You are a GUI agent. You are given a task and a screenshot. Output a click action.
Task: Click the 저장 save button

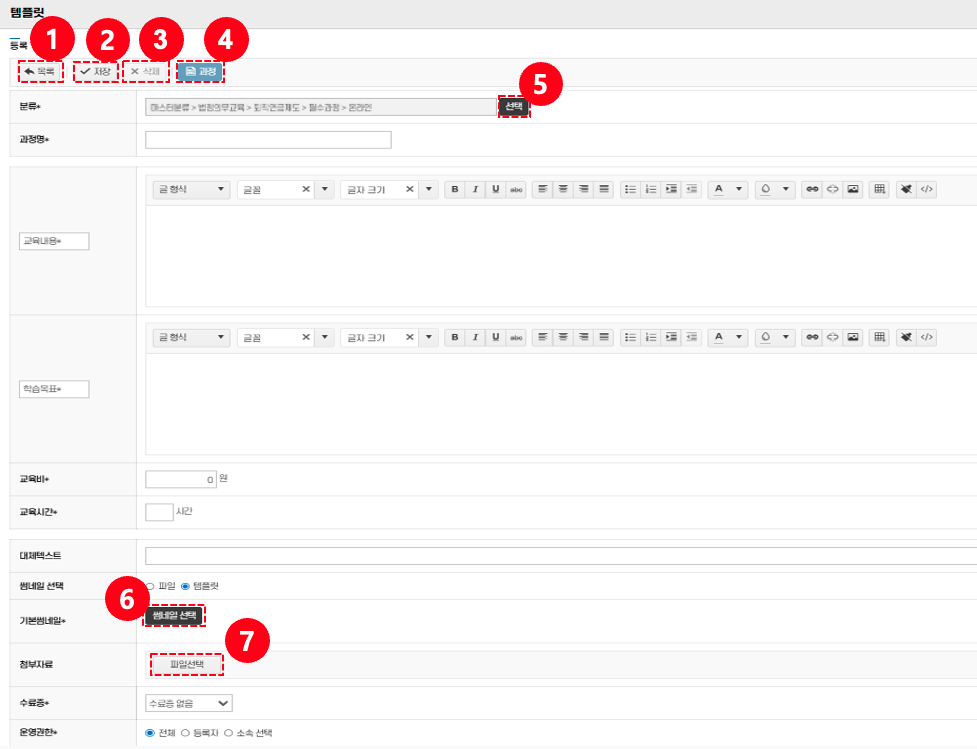click(x=96, y=71)
